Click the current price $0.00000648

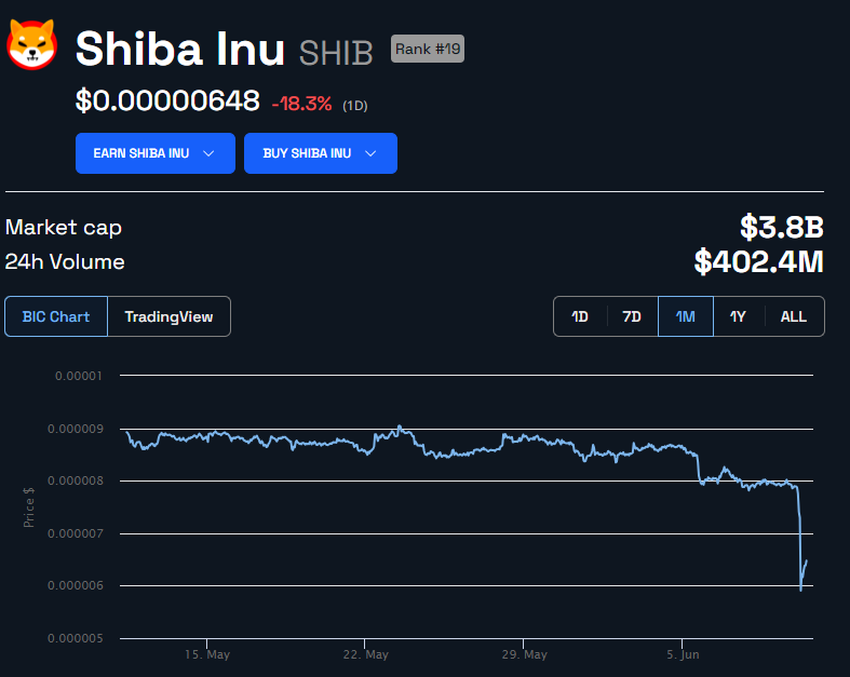click(x=167, y=101)
